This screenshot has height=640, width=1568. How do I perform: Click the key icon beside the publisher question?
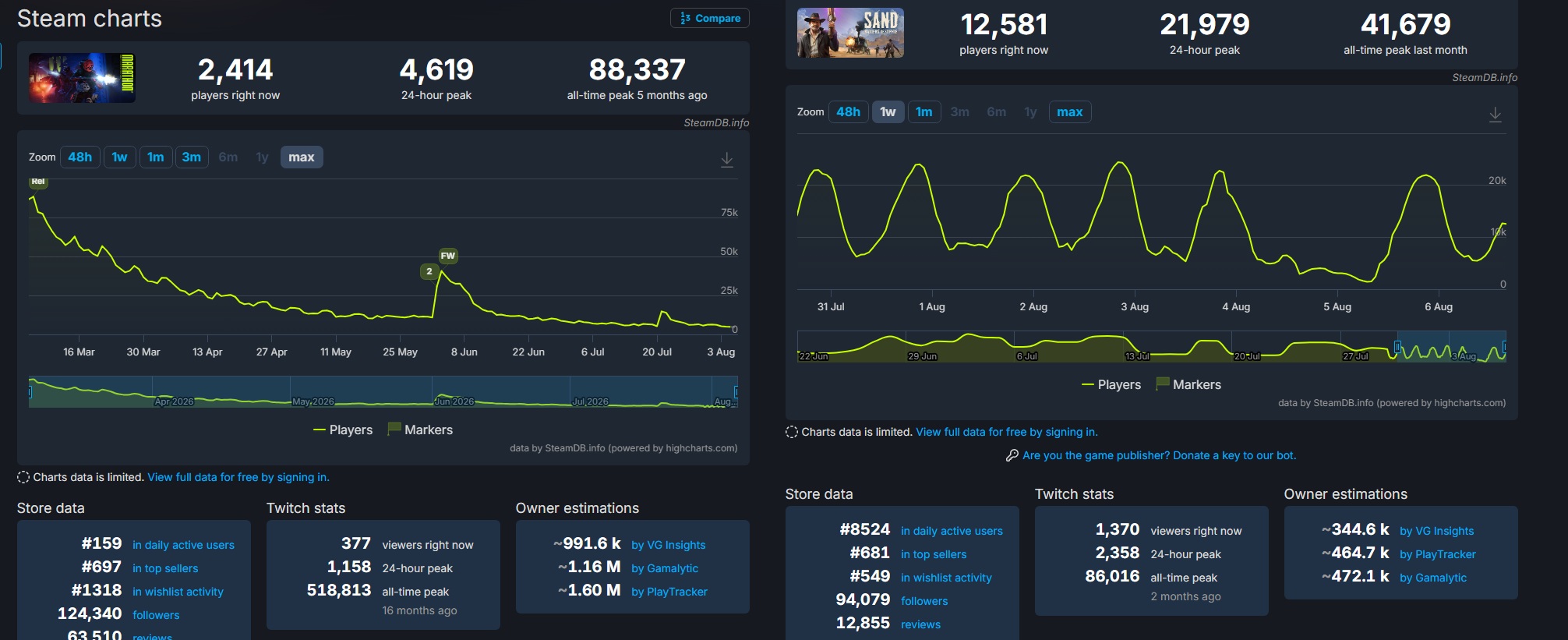(1012, 455)
